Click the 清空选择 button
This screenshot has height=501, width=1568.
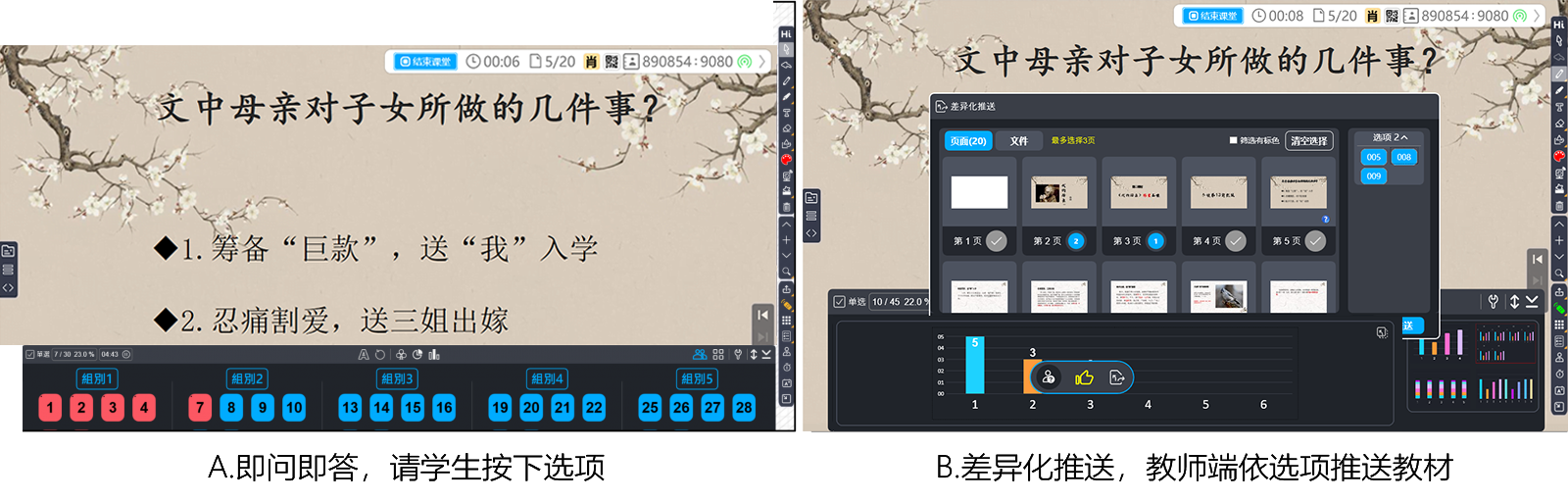[1308, 141]
